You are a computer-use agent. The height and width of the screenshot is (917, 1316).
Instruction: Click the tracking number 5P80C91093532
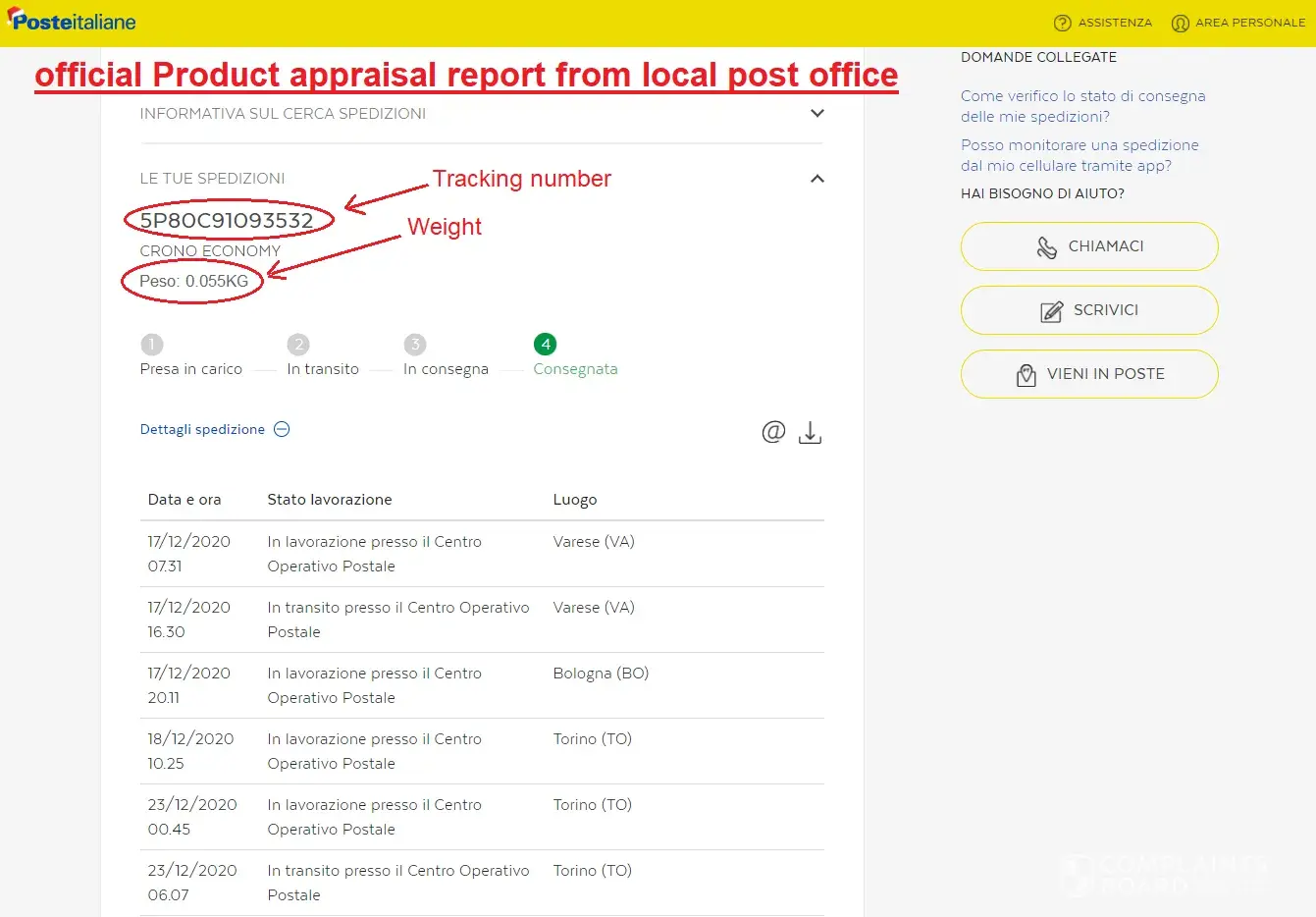point(227,220)
